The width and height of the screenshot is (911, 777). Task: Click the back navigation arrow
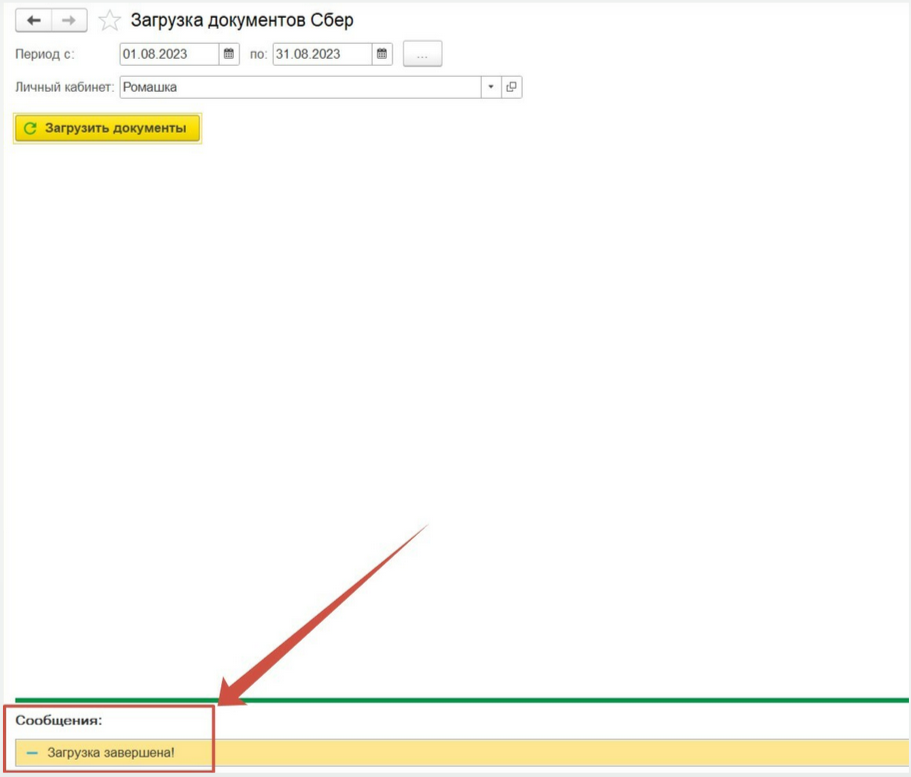33,21
